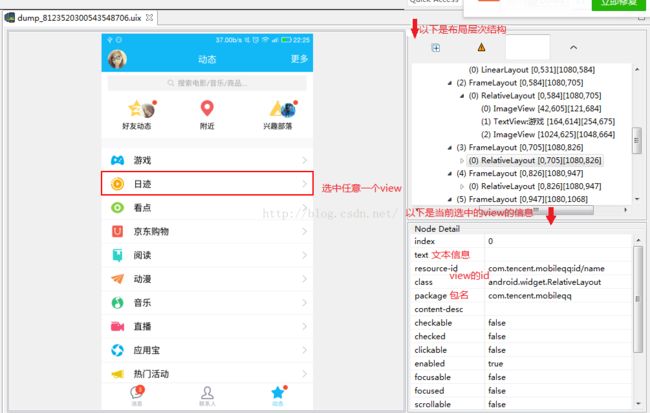Click the chevron on the 阅读 row
This screenshot has height=413, width=650.
304,255
